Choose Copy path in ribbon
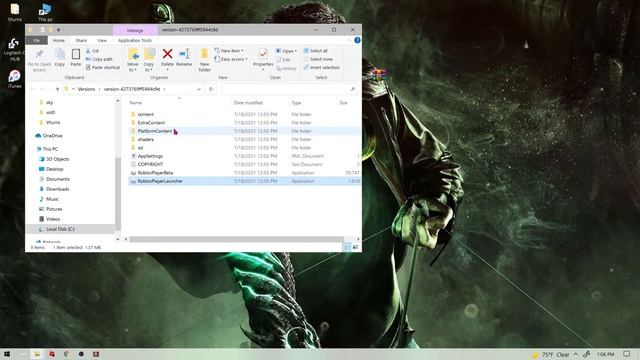Image resolution: width=640 pixels, height=360 pixels. [x=99, y=59]
